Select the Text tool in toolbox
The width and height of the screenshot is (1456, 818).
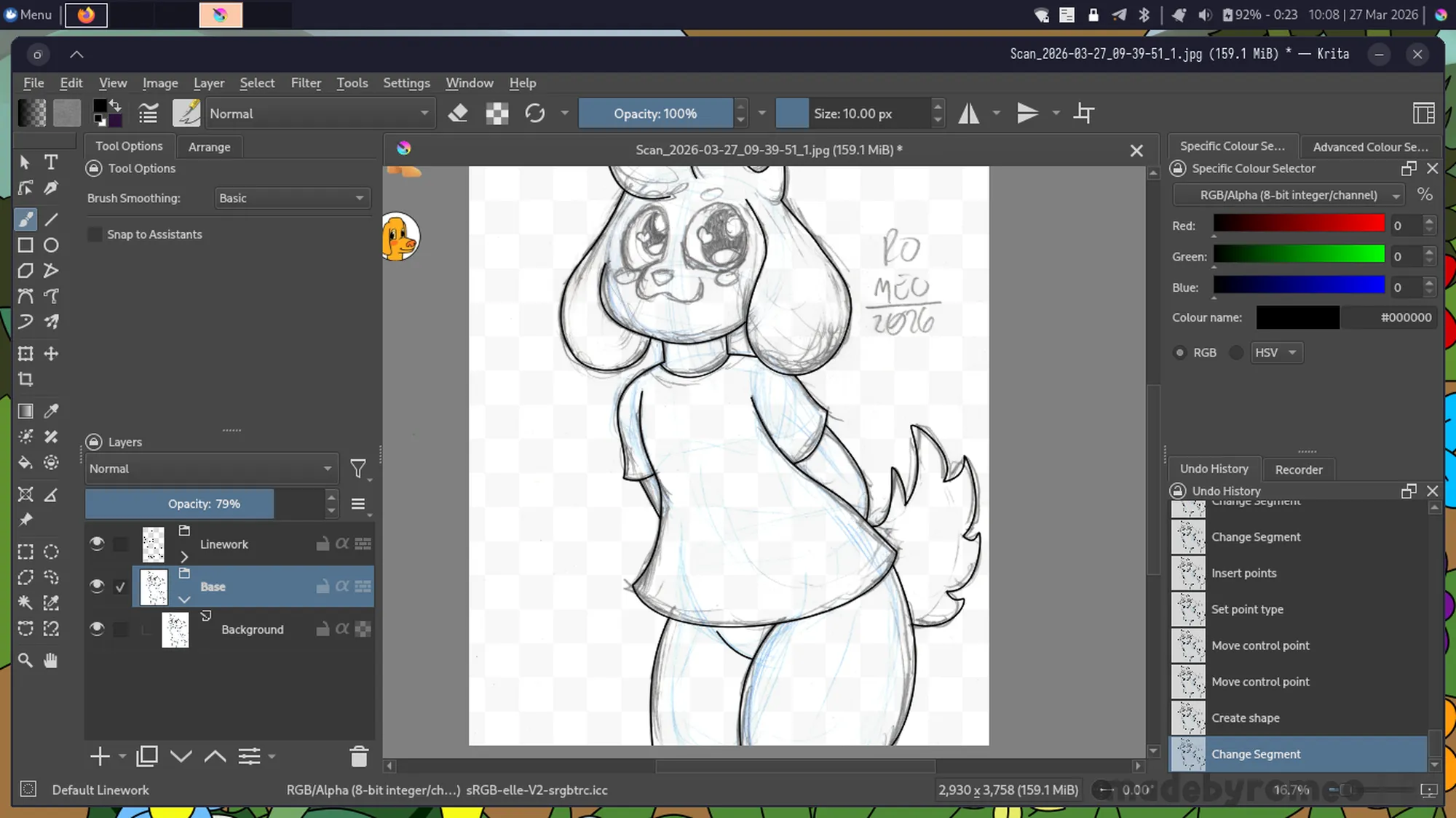[51, 162]
